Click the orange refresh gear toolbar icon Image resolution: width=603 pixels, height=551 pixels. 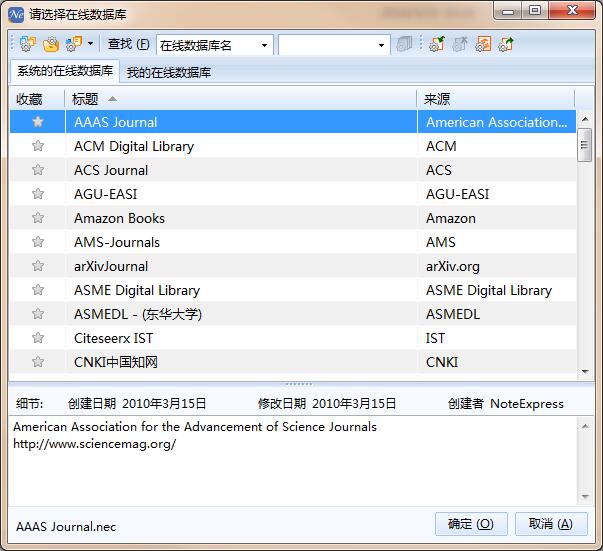pos(483,44)
